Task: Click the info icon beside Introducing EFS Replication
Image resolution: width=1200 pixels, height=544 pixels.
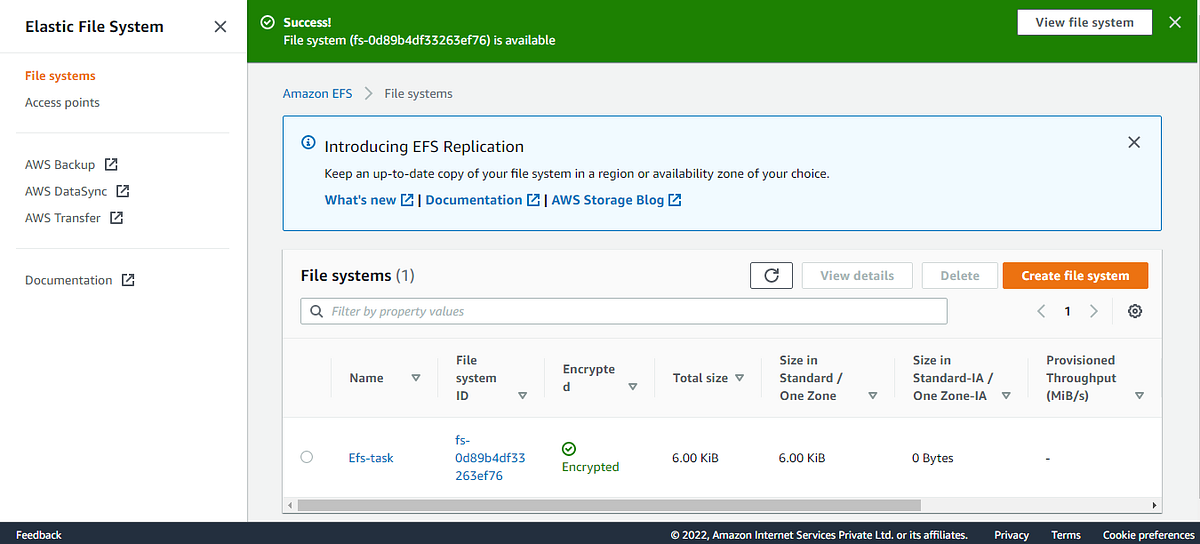Action: click(308, 144)
